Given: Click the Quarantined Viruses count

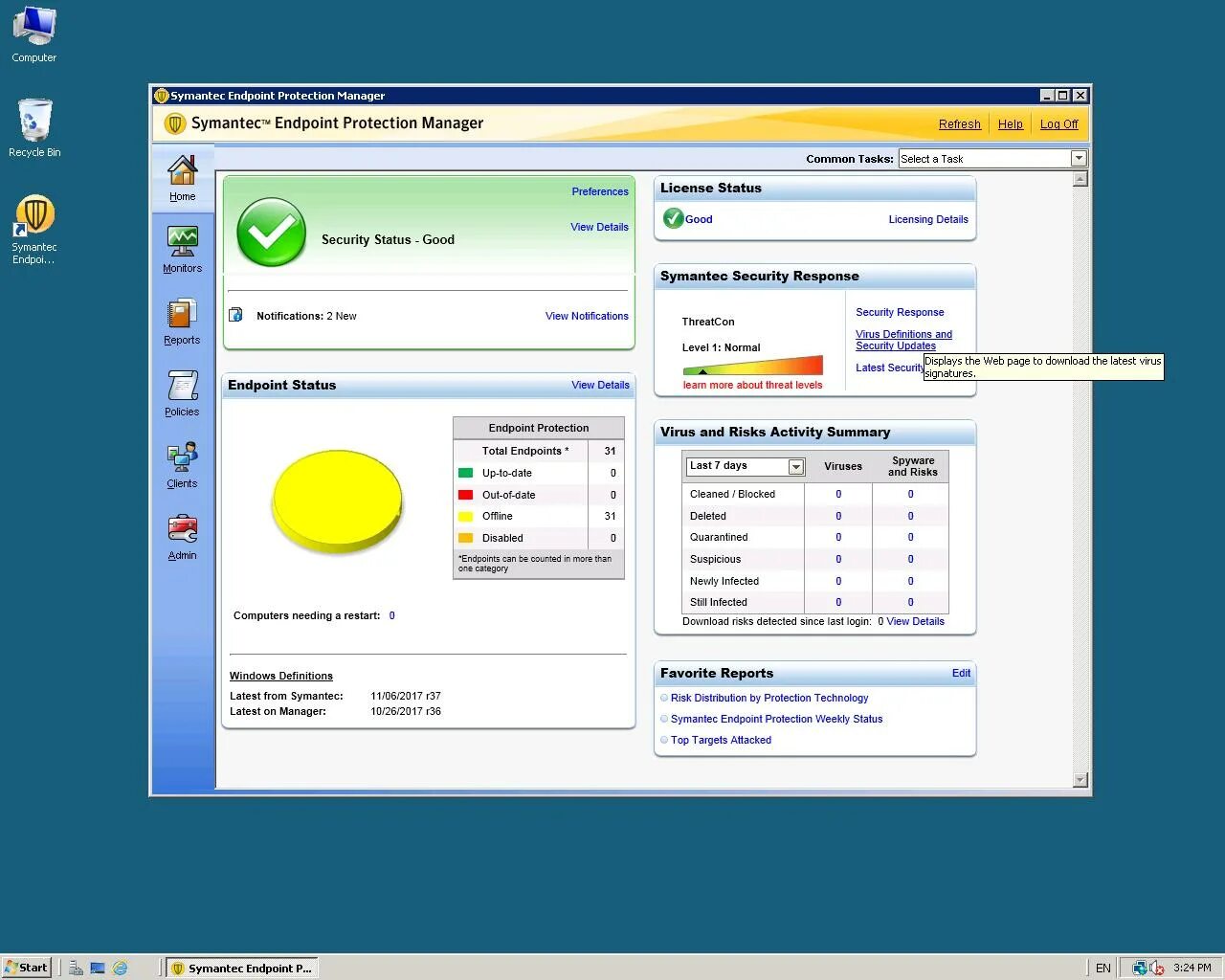Looking at the screenshot, I should point(838,537).
